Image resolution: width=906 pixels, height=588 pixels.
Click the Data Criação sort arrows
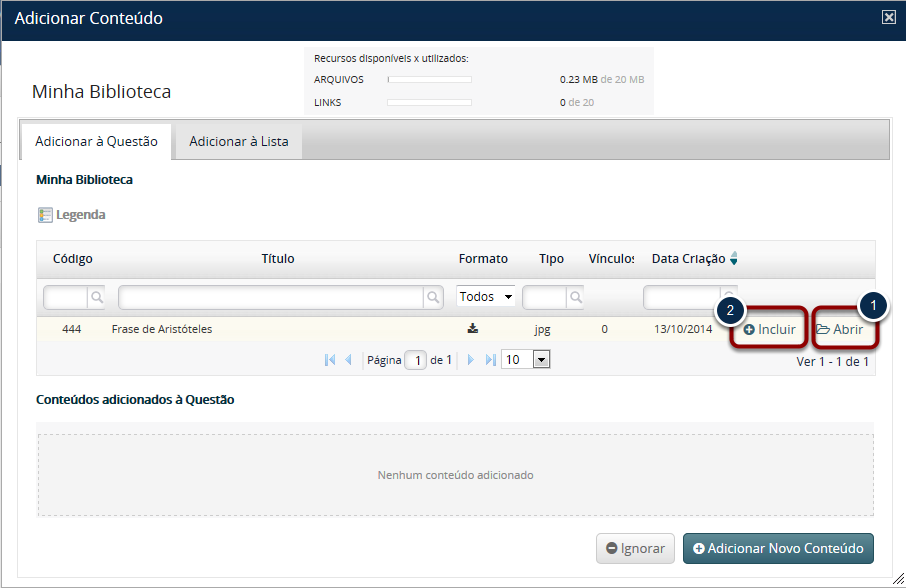[733, 259]
